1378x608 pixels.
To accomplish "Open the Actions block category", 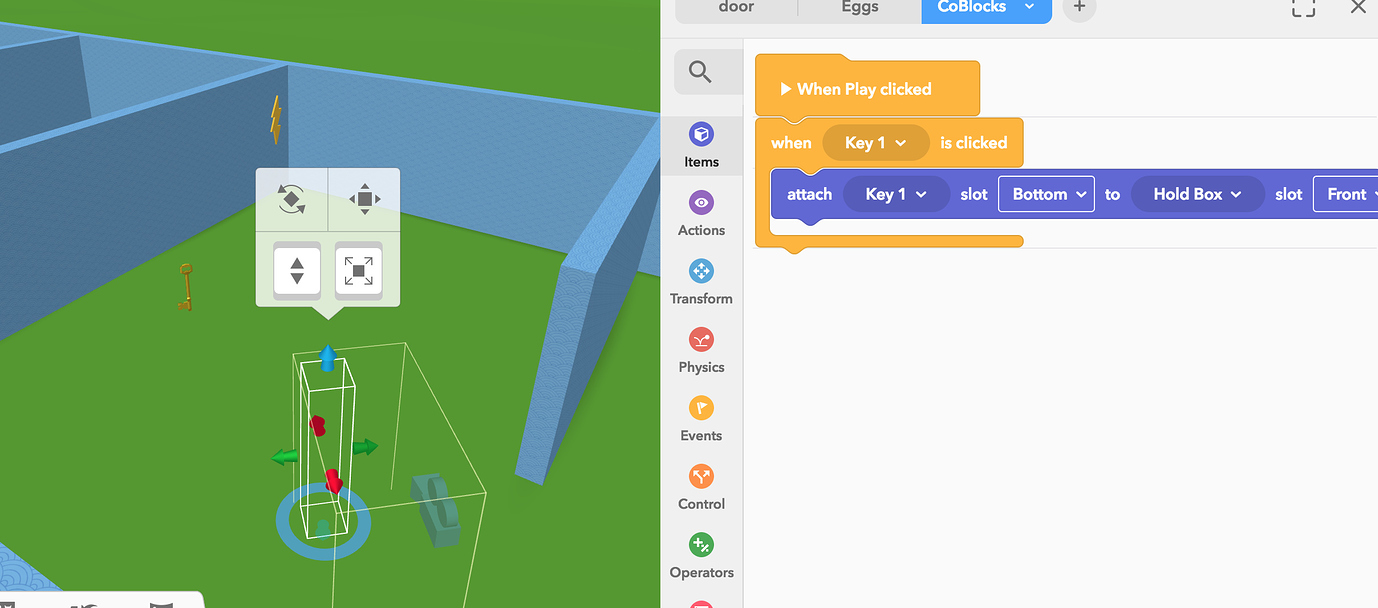I will point(701,213).
